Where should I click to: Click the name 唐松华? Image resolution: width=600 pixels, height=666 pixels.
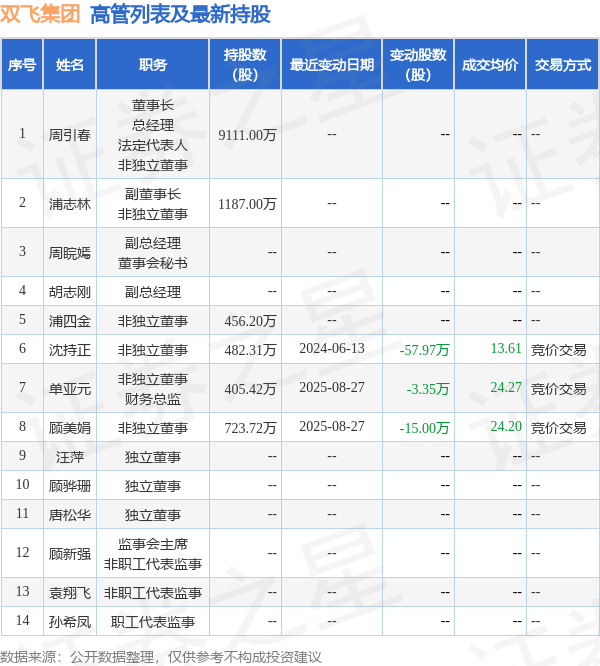coord(70,515)
